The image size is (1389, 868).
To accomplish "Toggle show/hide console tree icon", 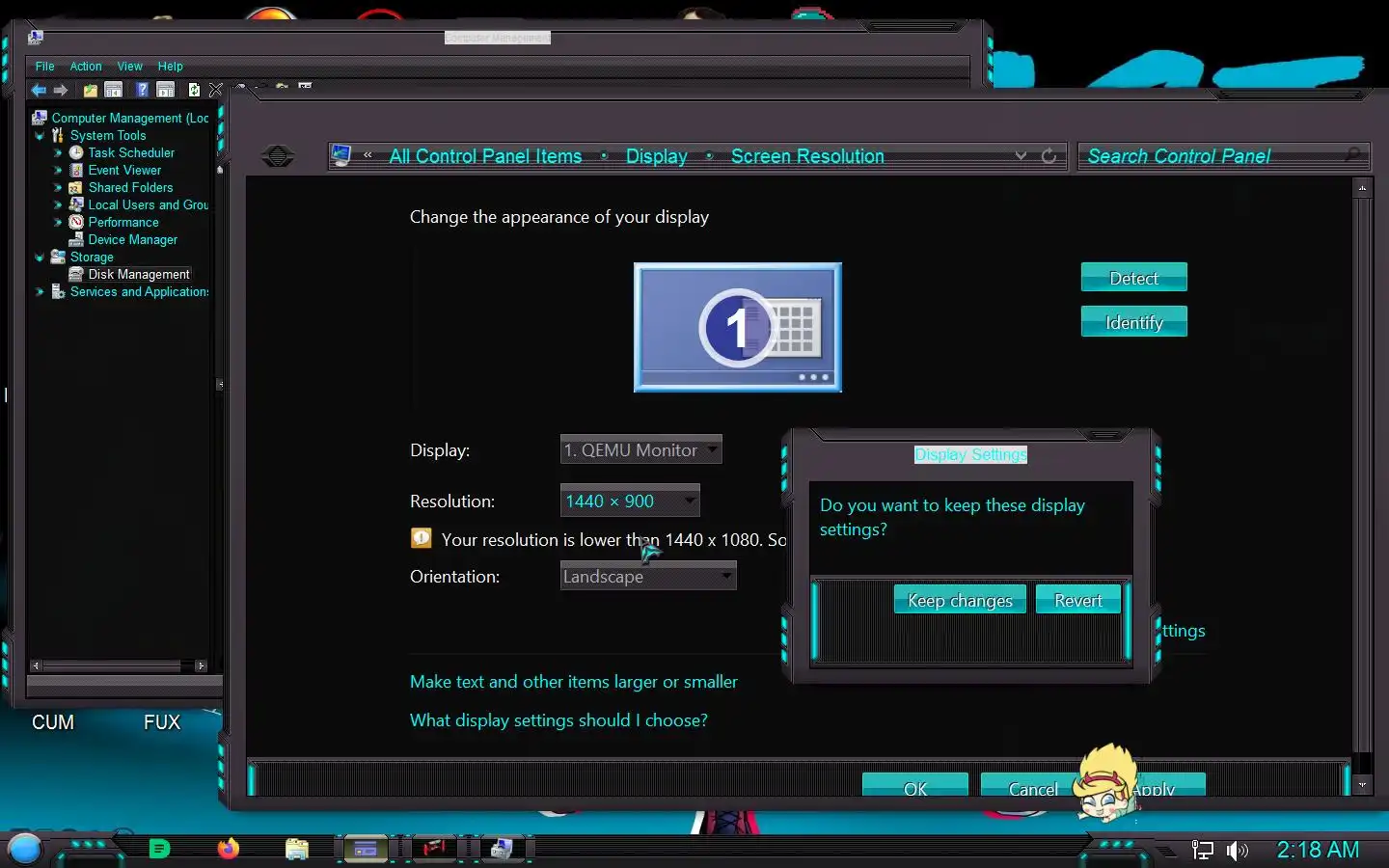I will [x=113, y=90].
